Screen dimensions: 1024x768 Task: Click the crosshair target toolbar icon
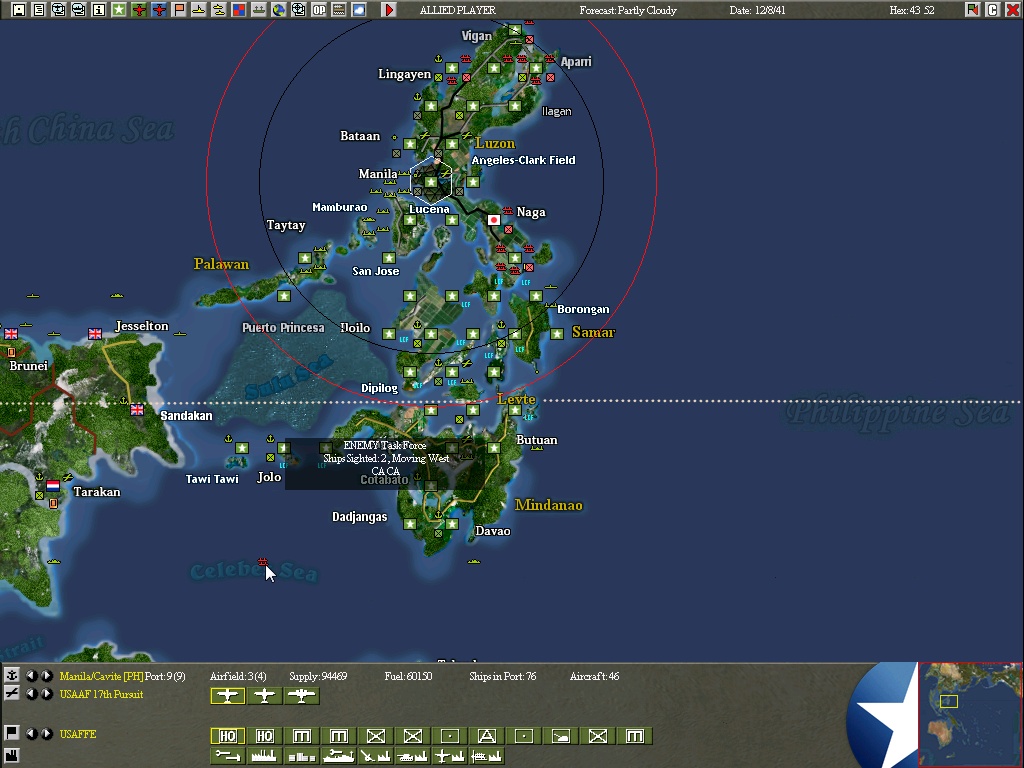click(x=298, y=10)
